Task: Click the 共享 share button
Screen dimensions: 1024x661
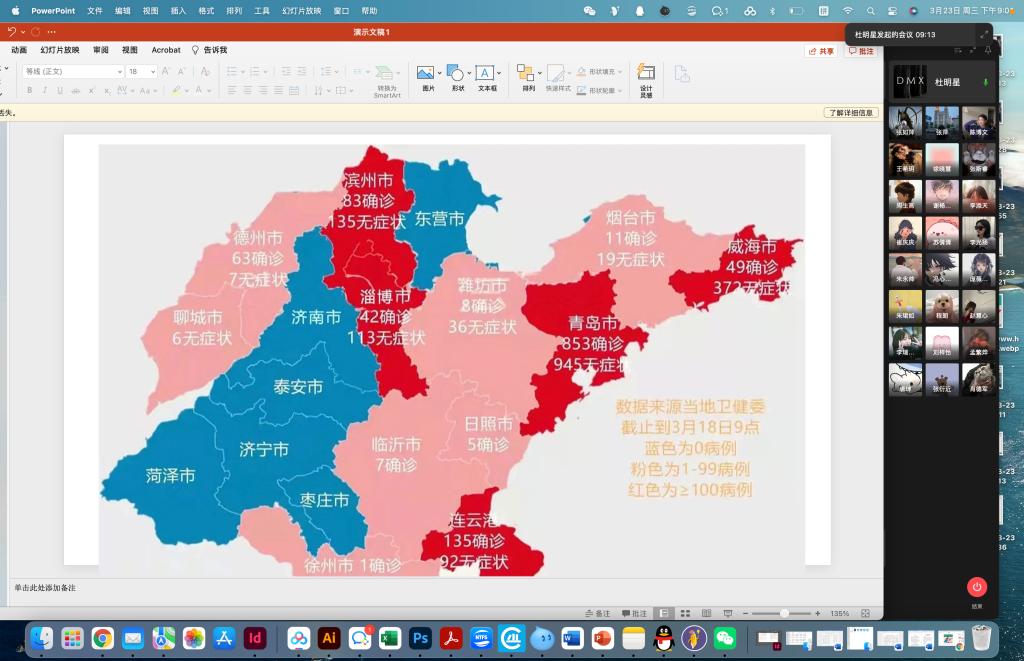Action: click(x=821, y=51)
